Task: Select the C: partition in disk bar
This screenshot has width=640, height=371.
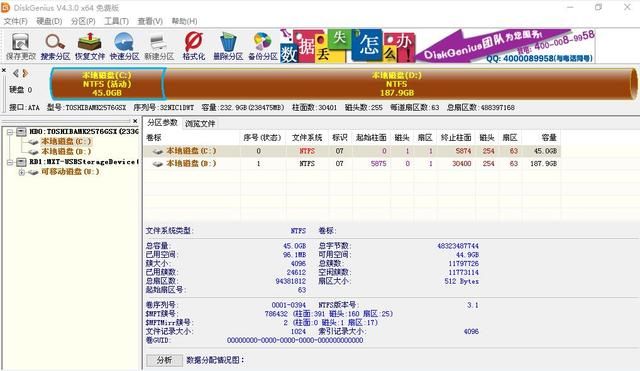Action: (107, 84)
